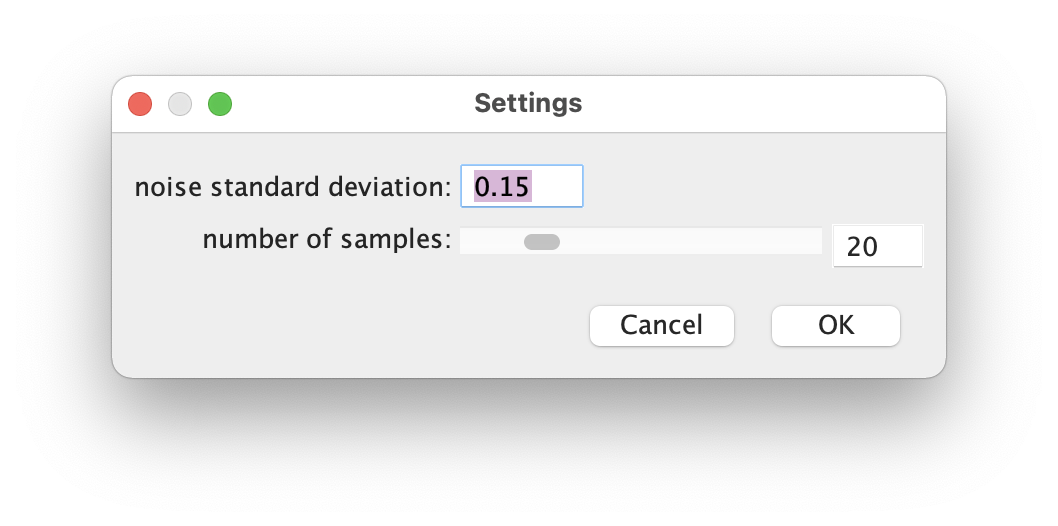1058x526 pixels.
Task: Click the Settings title text
Action: 528,103
